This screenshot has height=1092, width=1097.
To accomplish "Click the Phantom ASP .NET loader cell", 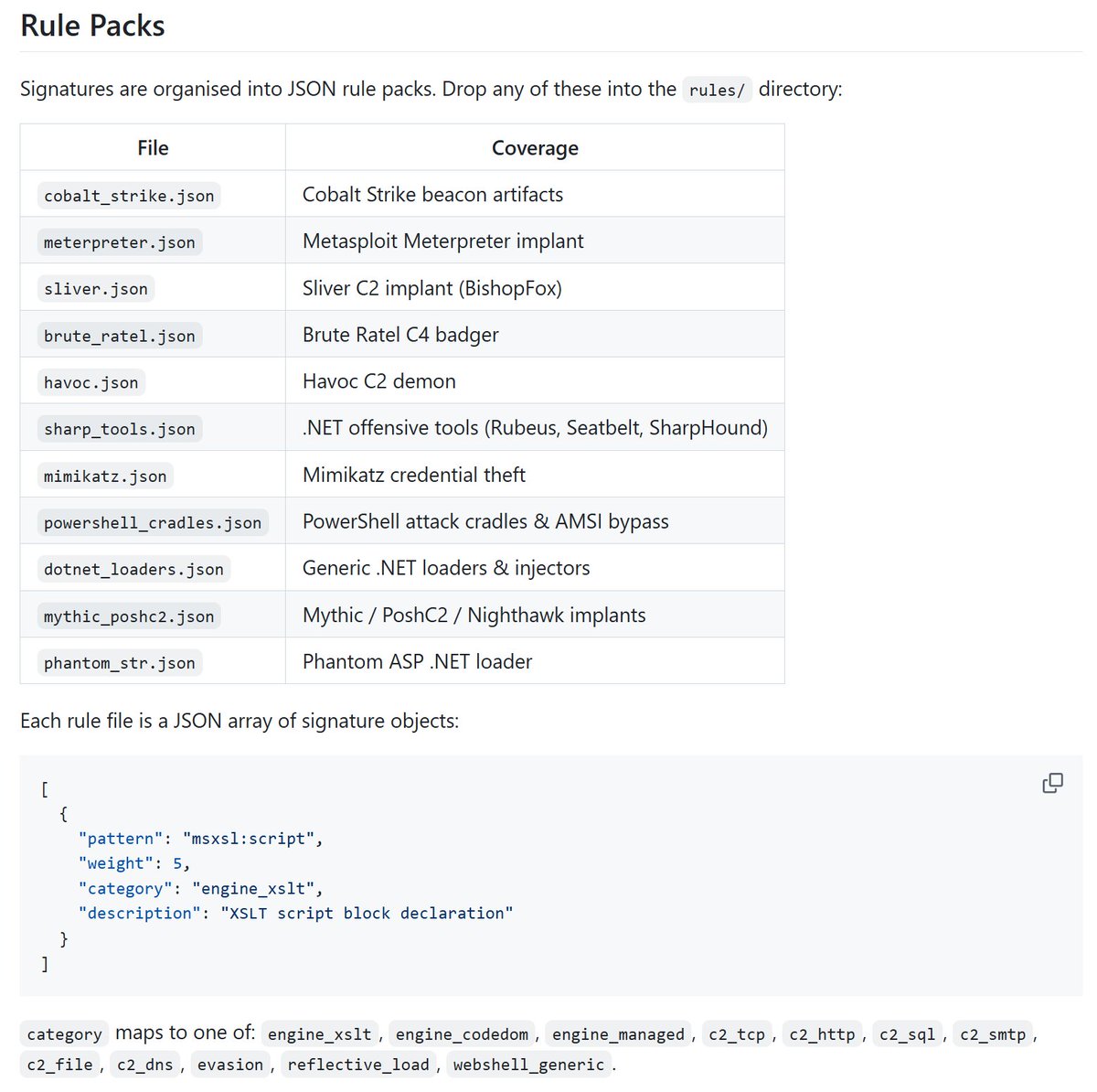I will click(535, 660).
